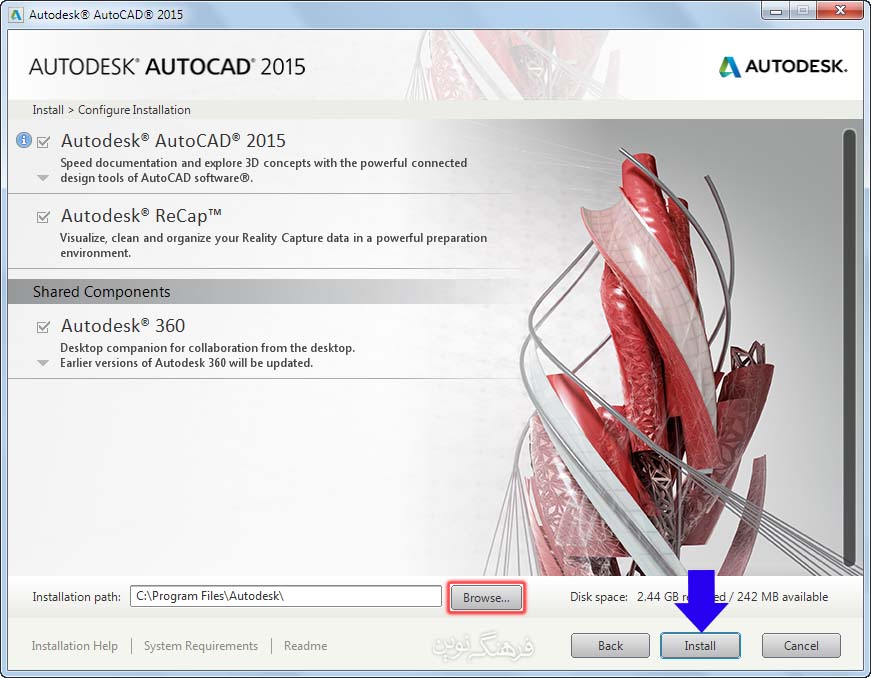The width and height of the screenshot is (871, 678).
Task: Click the Install breadcrumb text
Action: pos(48,110)
